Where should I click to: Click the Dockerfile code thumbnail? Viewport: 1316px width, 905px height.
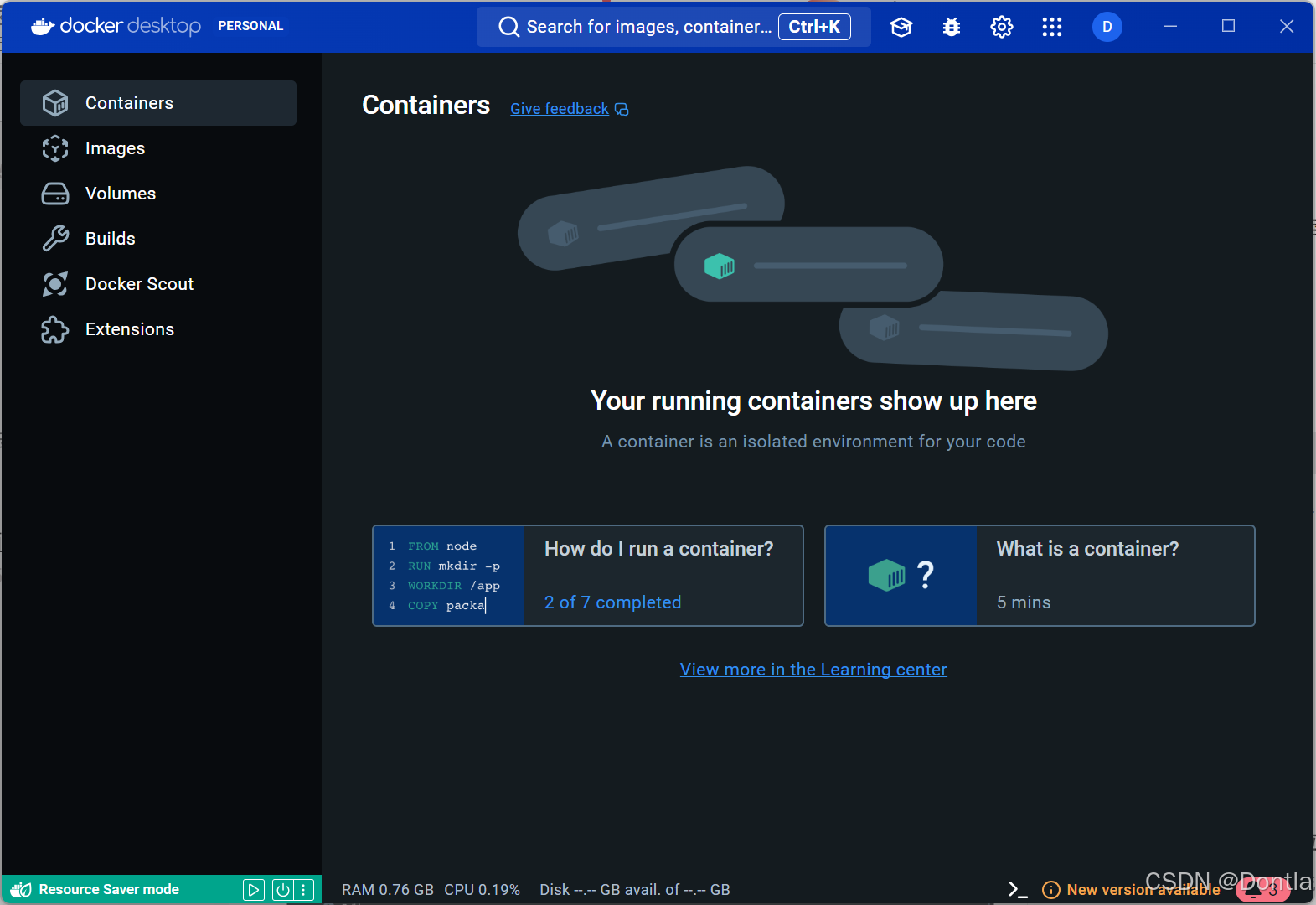click(449, 576)
